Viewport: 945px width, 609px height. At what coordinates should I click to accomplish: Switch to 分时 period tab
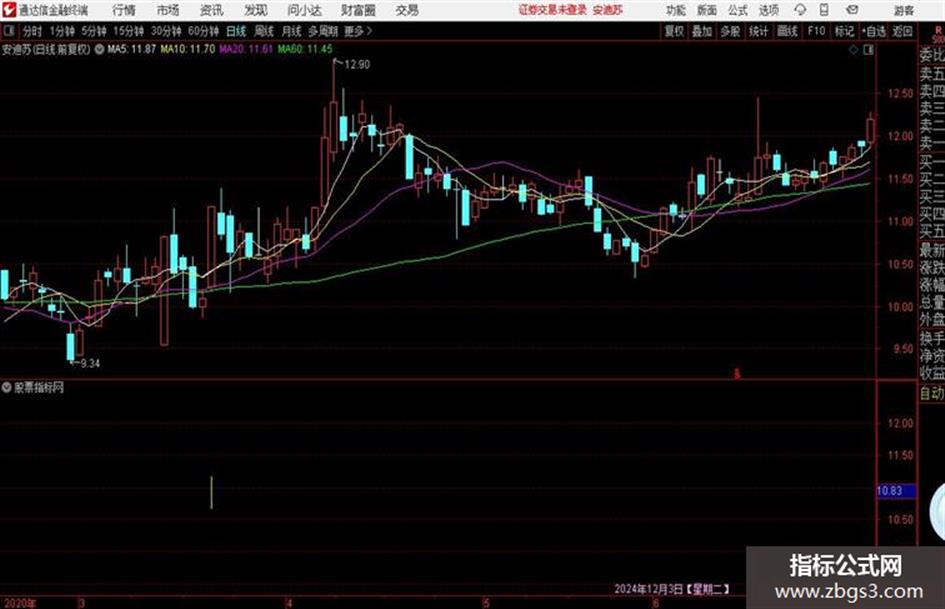point(33,31)
